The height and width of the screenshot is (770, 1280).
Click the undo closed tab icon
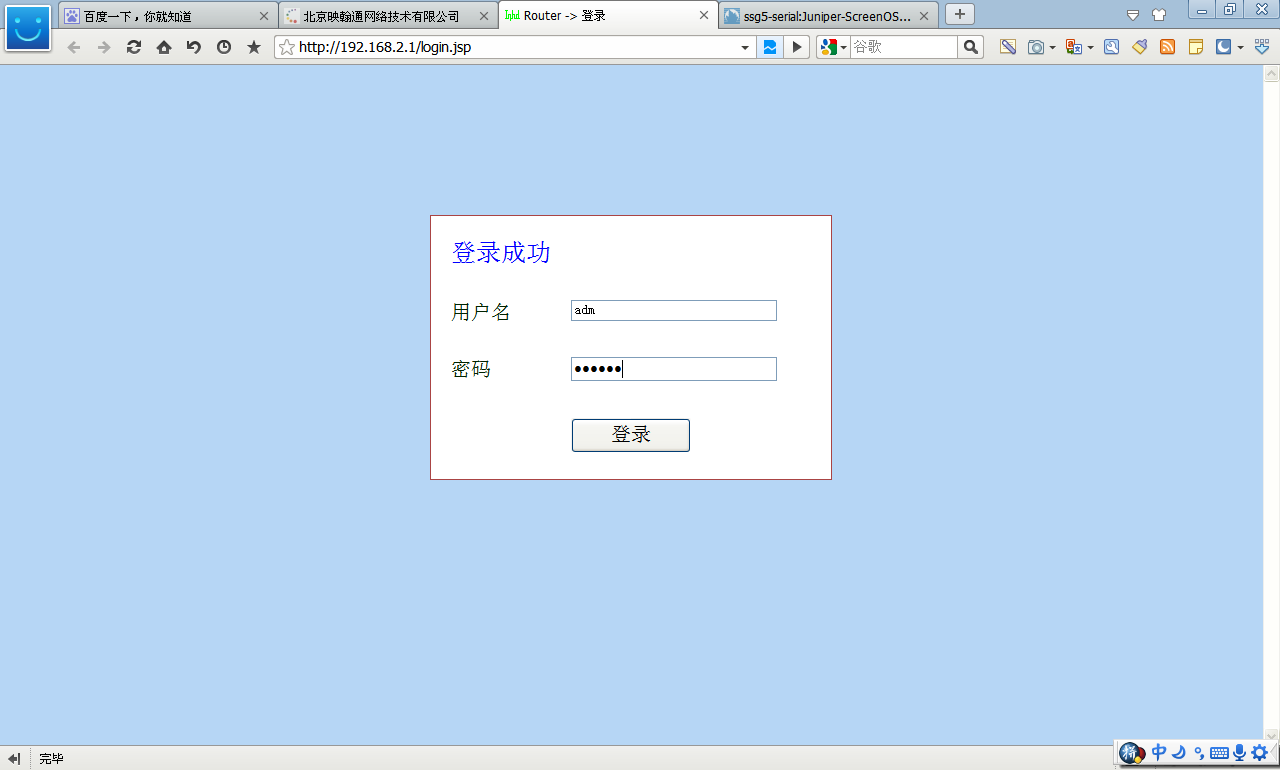click(x=194, y=47)
